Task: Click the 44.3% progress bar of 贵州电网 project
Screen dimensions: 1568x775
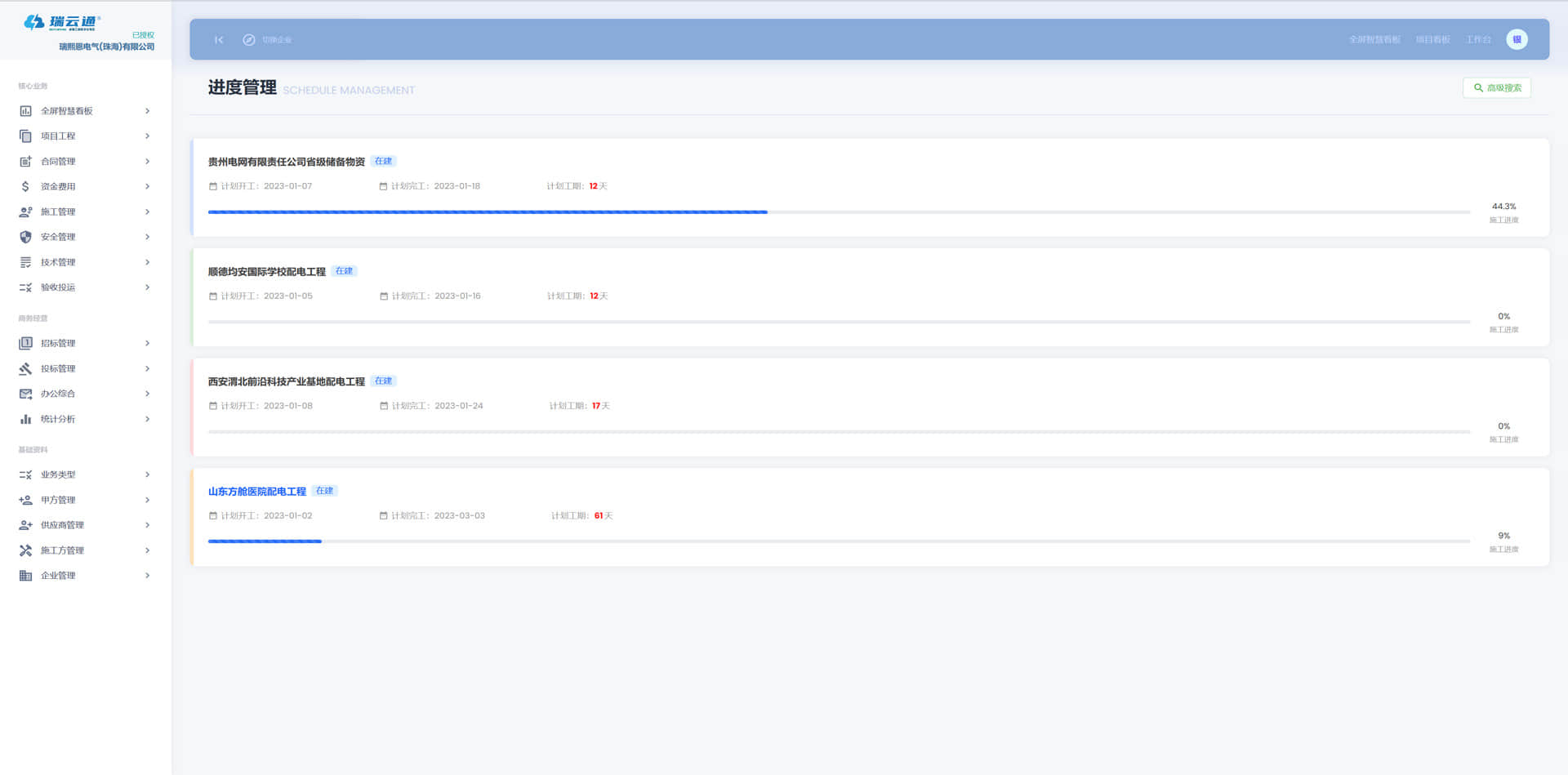Action: 839,212
